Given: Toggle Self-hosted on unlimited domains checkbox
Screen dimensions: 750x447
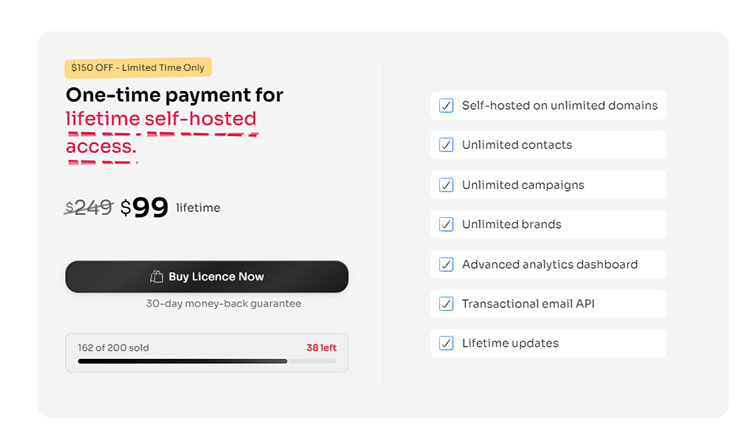Looking at the screenshot, I should click(x=446, y=105).
